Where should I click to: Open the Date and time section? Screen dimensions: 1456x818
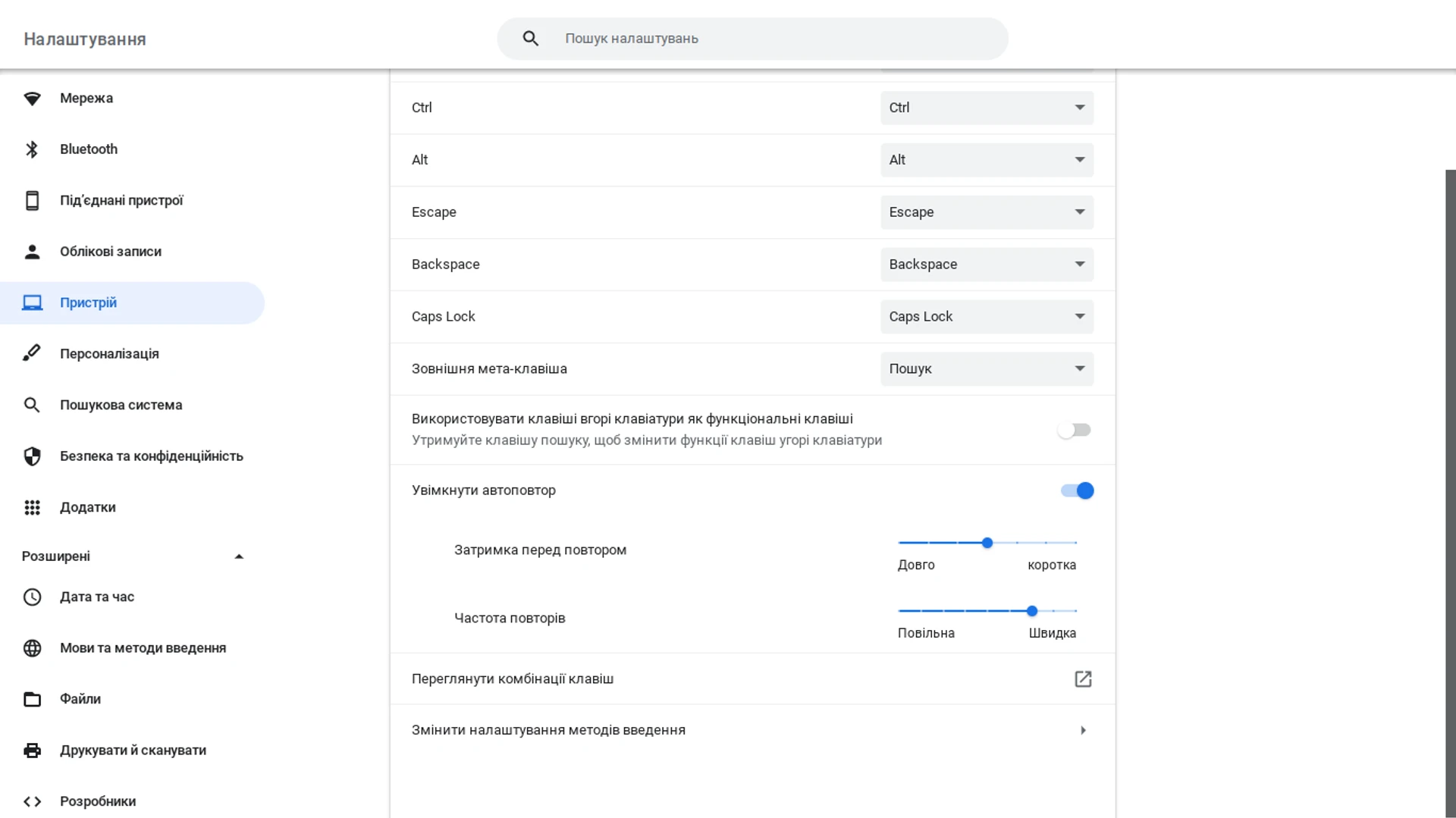(x=97, y=597)
